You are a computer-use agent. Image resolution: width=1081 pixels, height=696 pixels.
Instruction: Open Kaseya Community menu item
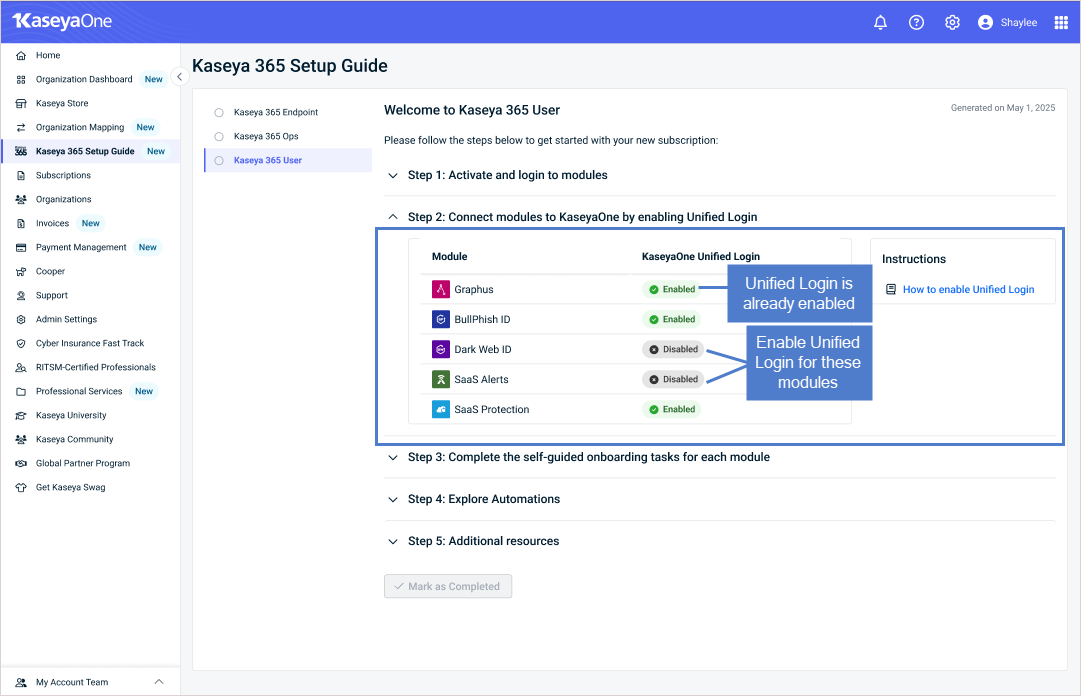[90, 440]
